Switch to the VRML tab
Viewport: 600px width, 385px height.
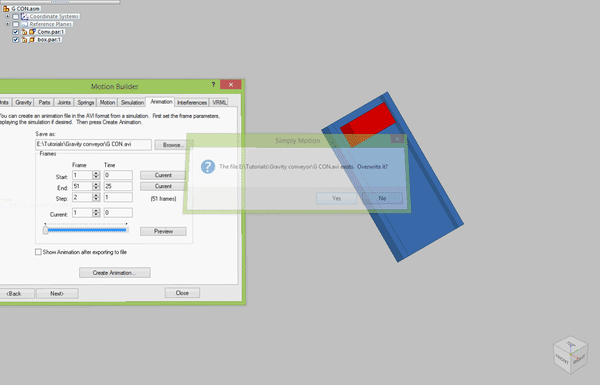pos(219,102)
